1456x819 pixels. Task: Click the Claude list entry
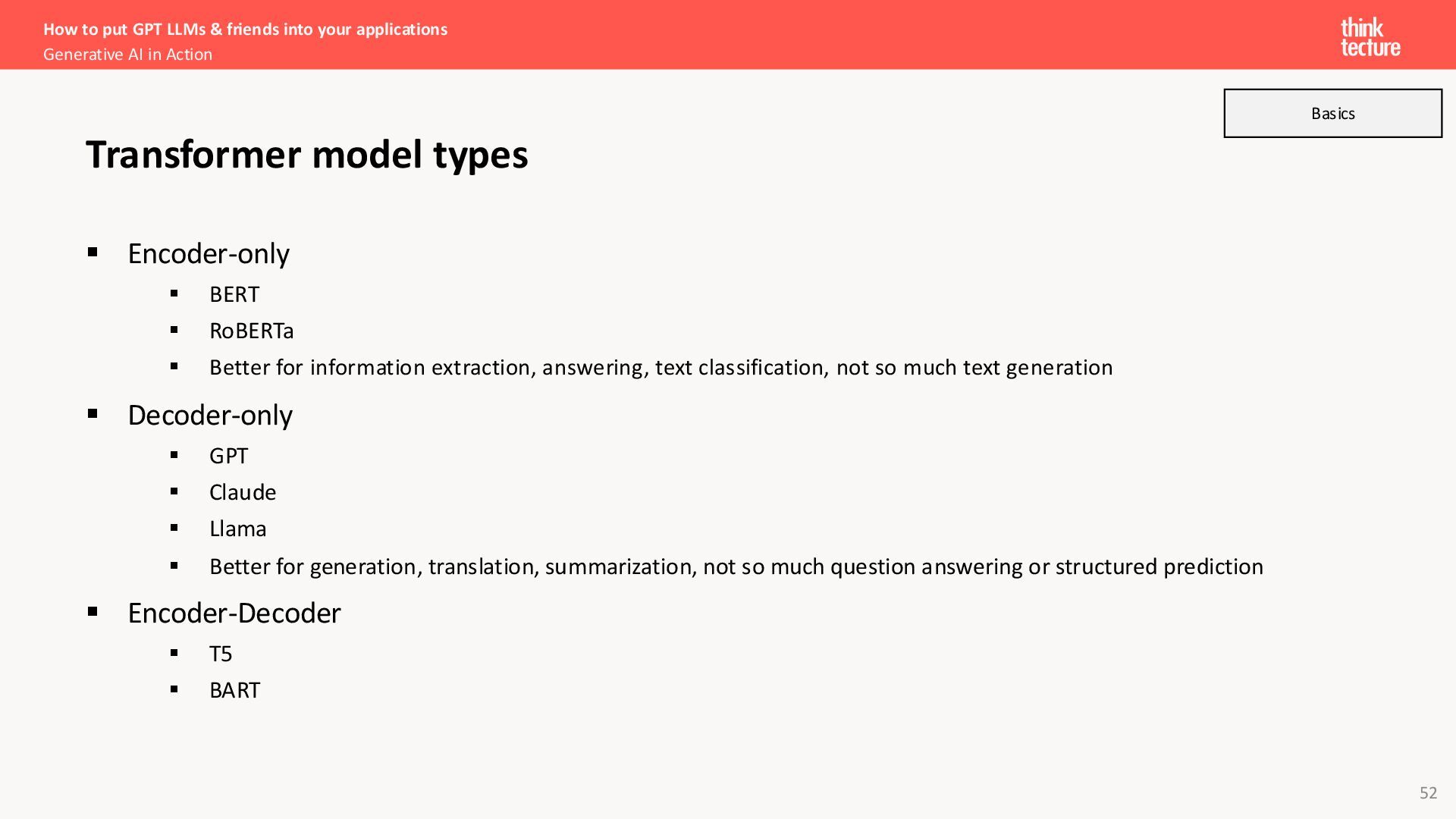tap(243, 492)
